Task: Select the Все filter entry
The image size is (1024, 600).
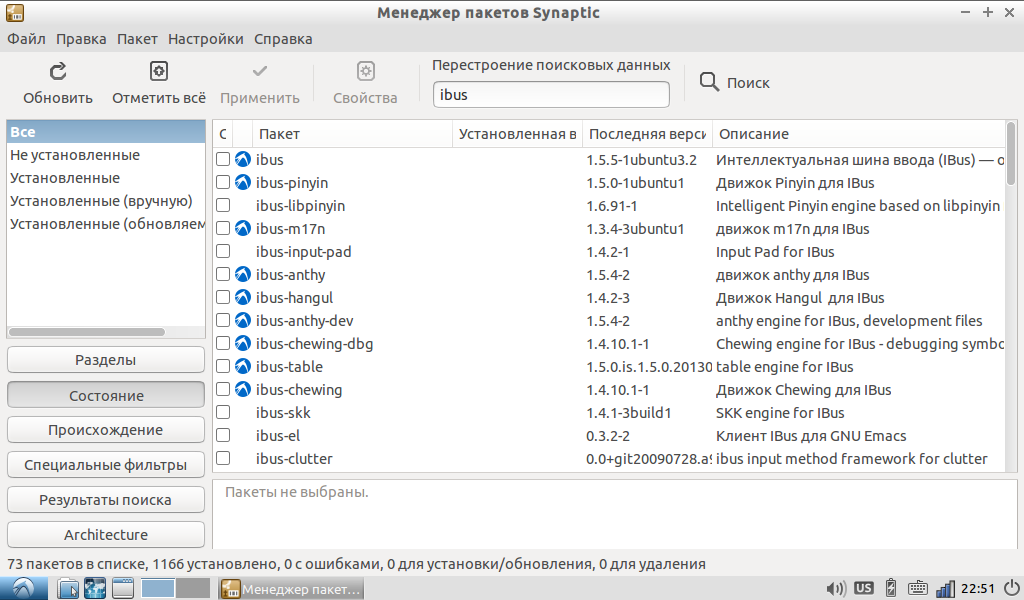Action: pyautogui.click(x=106, y=132)
